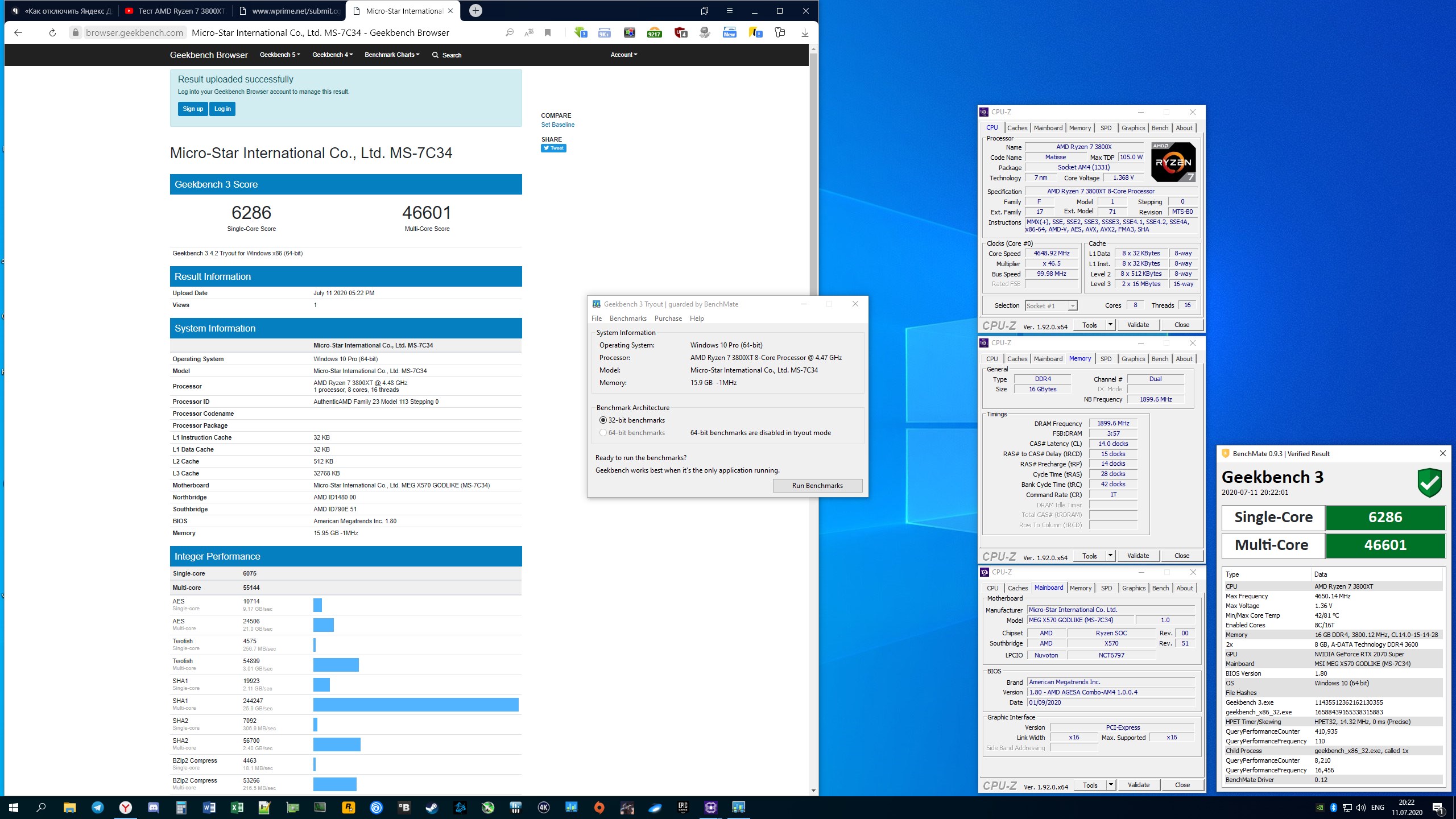Click the CPU-Z taskbar icon

pos(711,807)
